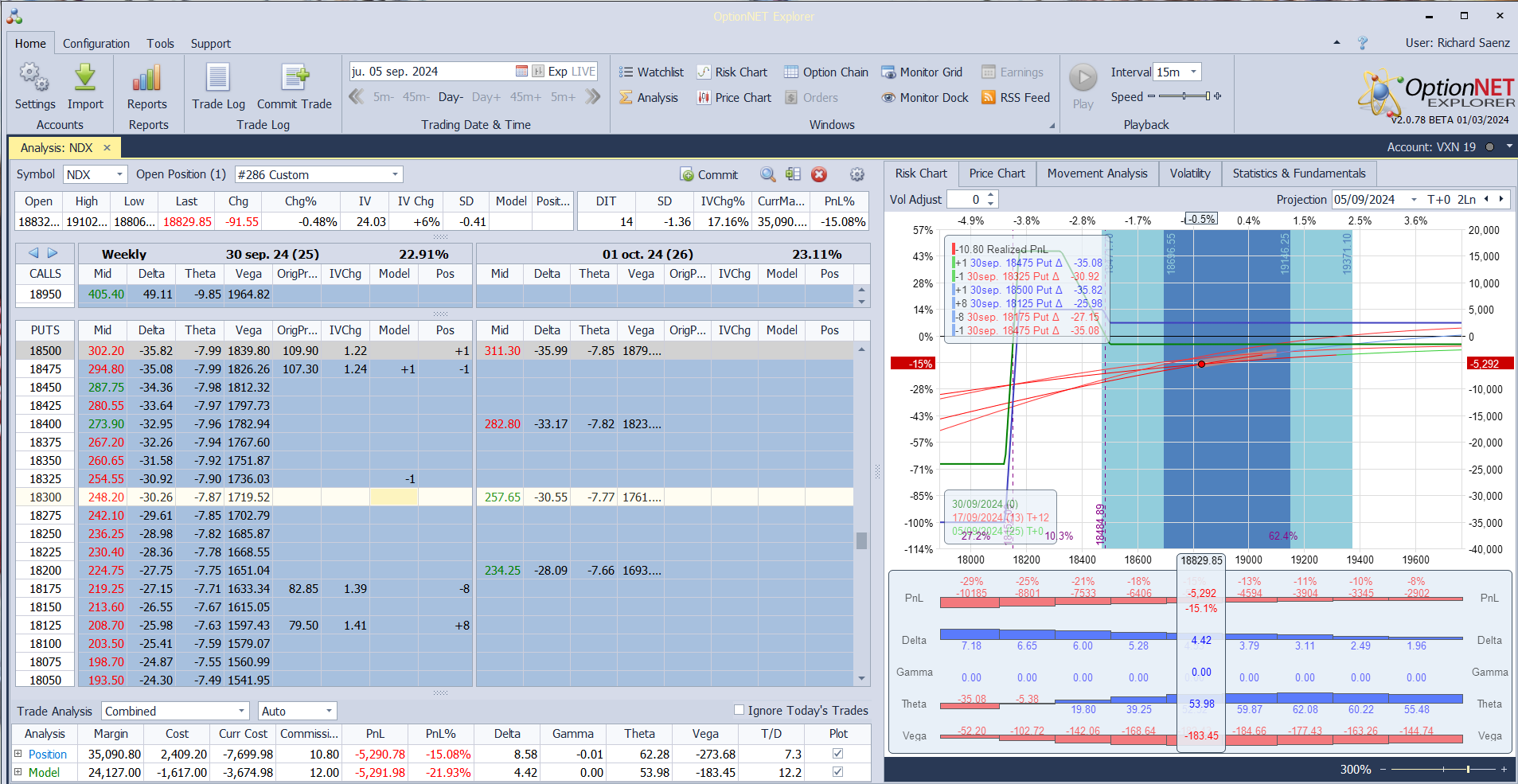The height and width of the screenshot is (784, 1518).
Task: Click the puts list vertical scrollbar thumb
Action: [x=861, y=540]
